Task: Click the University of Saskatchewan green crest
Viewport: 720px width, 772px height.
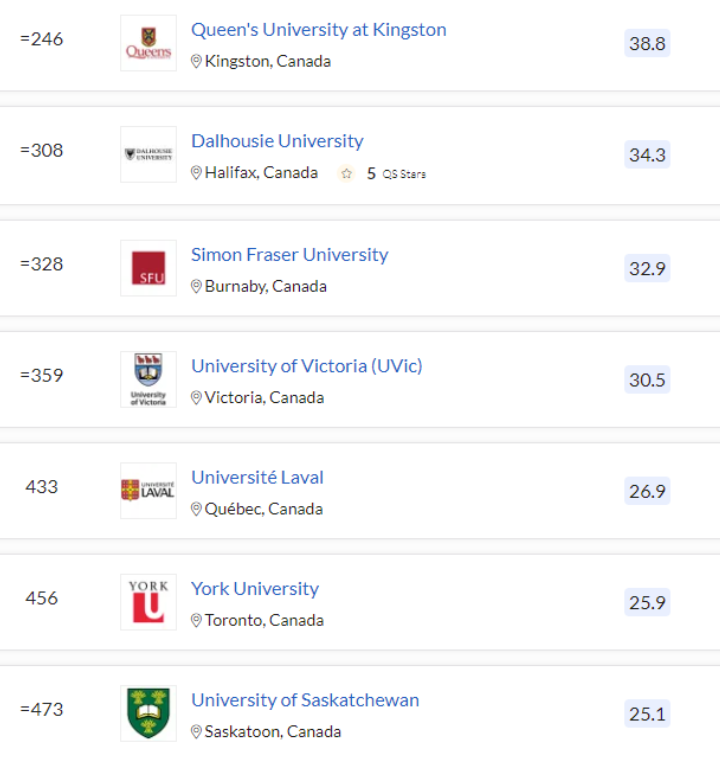Action: [148, 713]
